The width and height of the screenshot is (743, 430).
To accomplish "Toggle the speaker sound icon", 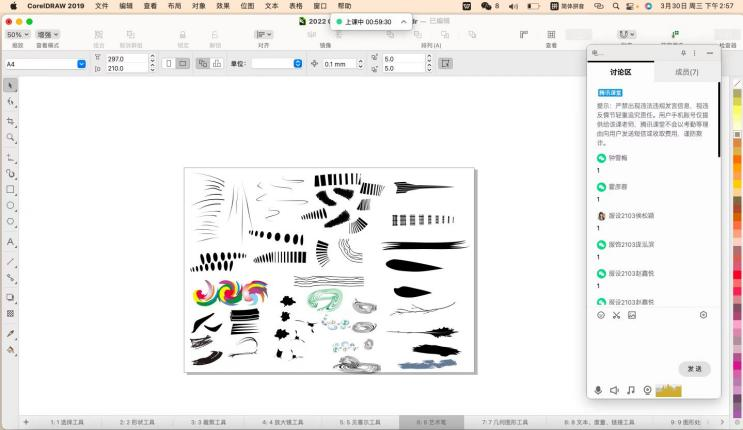I will pyautogui.click(x=614, y=390).
